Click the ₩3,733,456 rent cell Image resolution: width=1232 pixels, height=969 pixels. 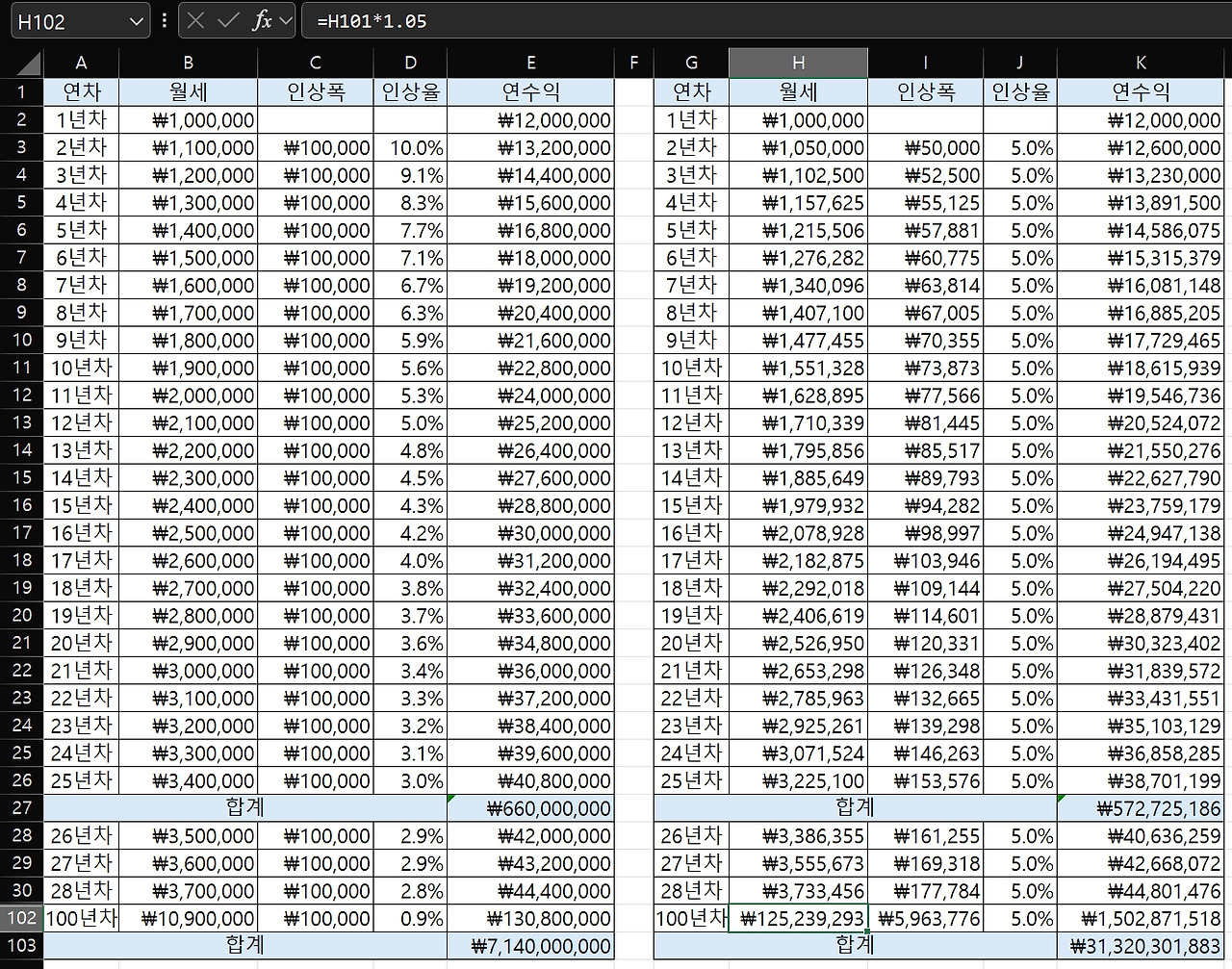tap(798, 891)
